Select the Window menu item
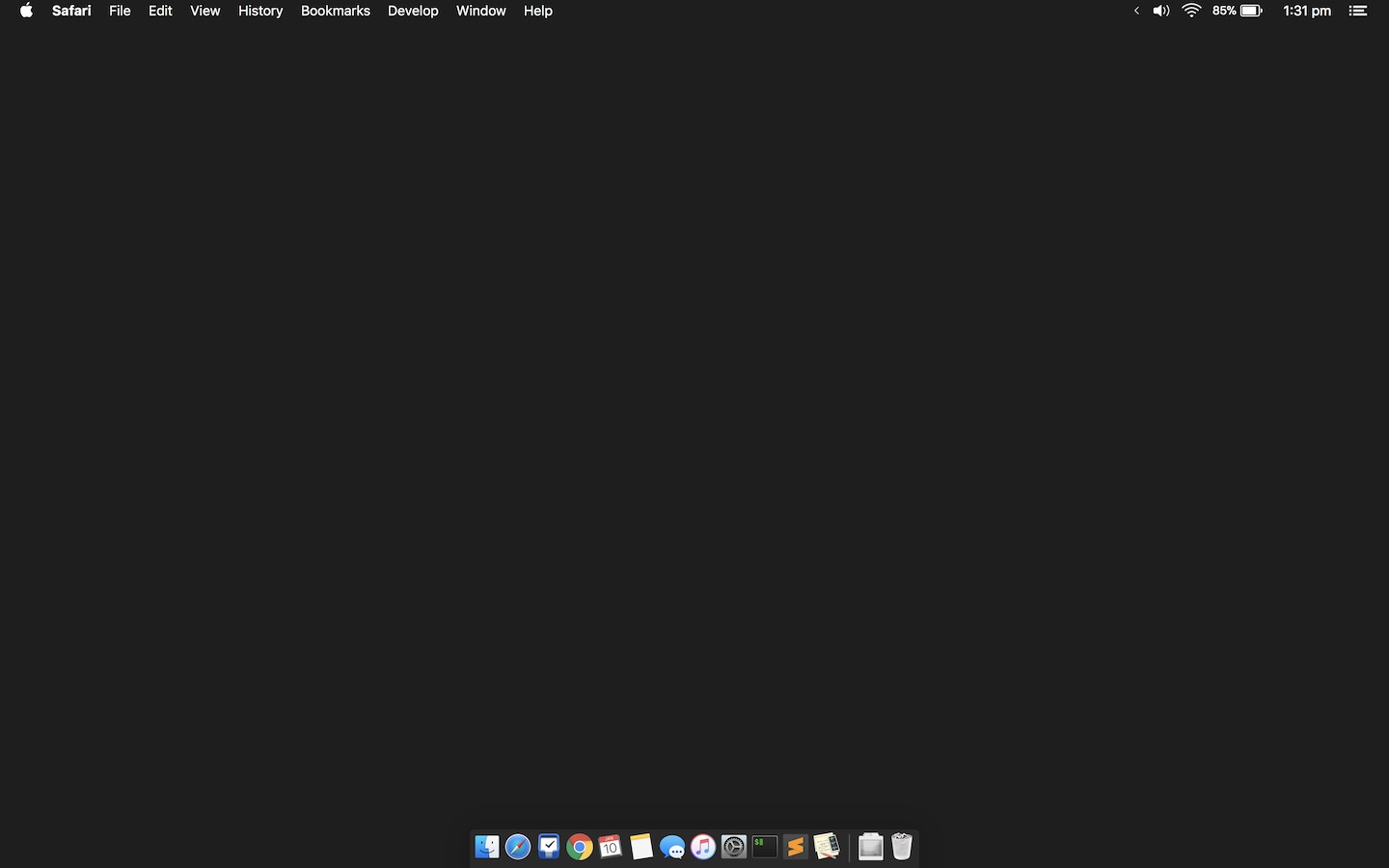The image size is (1389, 868). click(x=480, y=11)
